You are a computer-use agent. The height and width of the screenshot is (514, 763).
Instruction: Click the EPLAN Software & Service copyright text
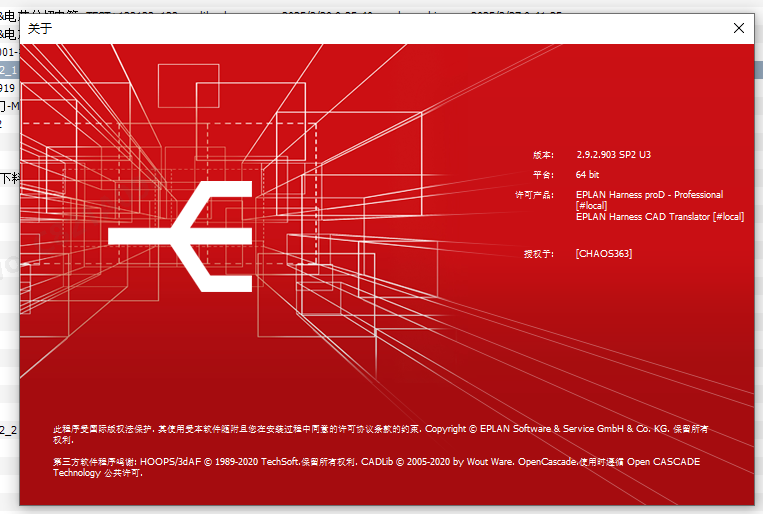point(566,428)
